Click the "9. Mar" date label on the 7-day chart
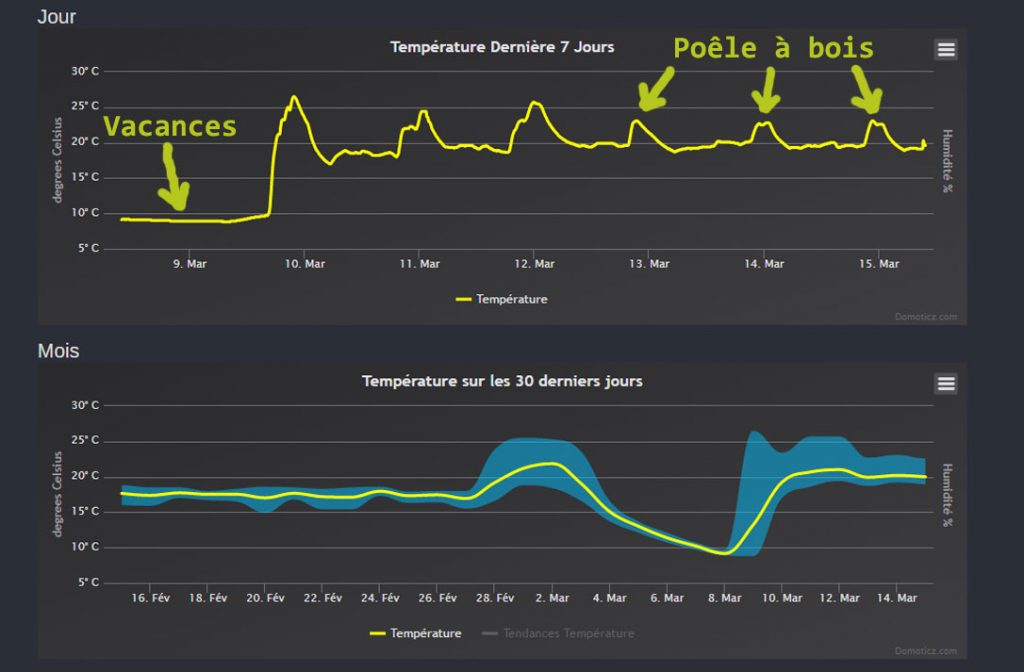This screenshot has width=1024, height=672. coord(189,264)
